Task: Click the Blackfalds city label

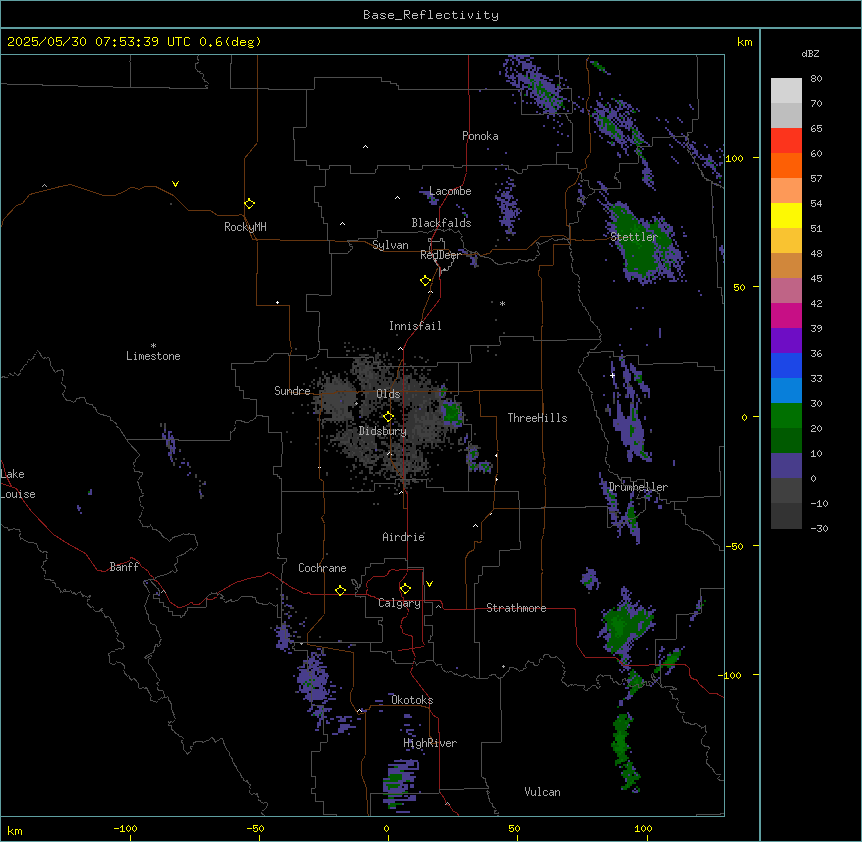Action: [441, 223]
